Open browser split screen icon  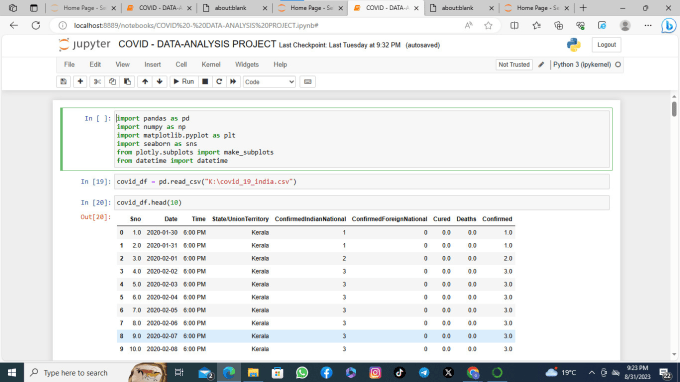click(514, 26)
